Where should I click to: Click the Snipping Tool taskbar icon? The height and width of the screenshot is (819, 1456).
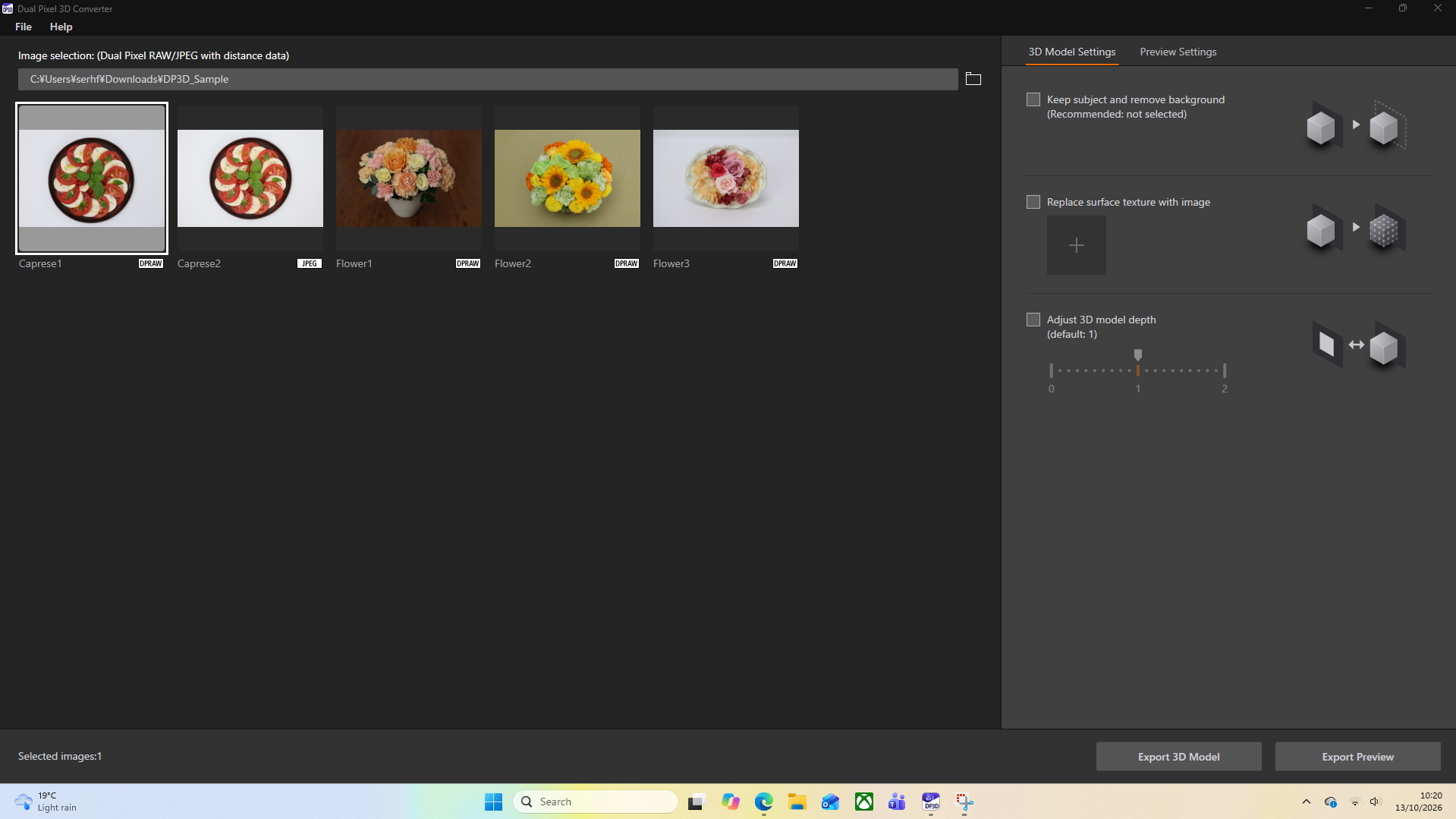coord(964,802)
